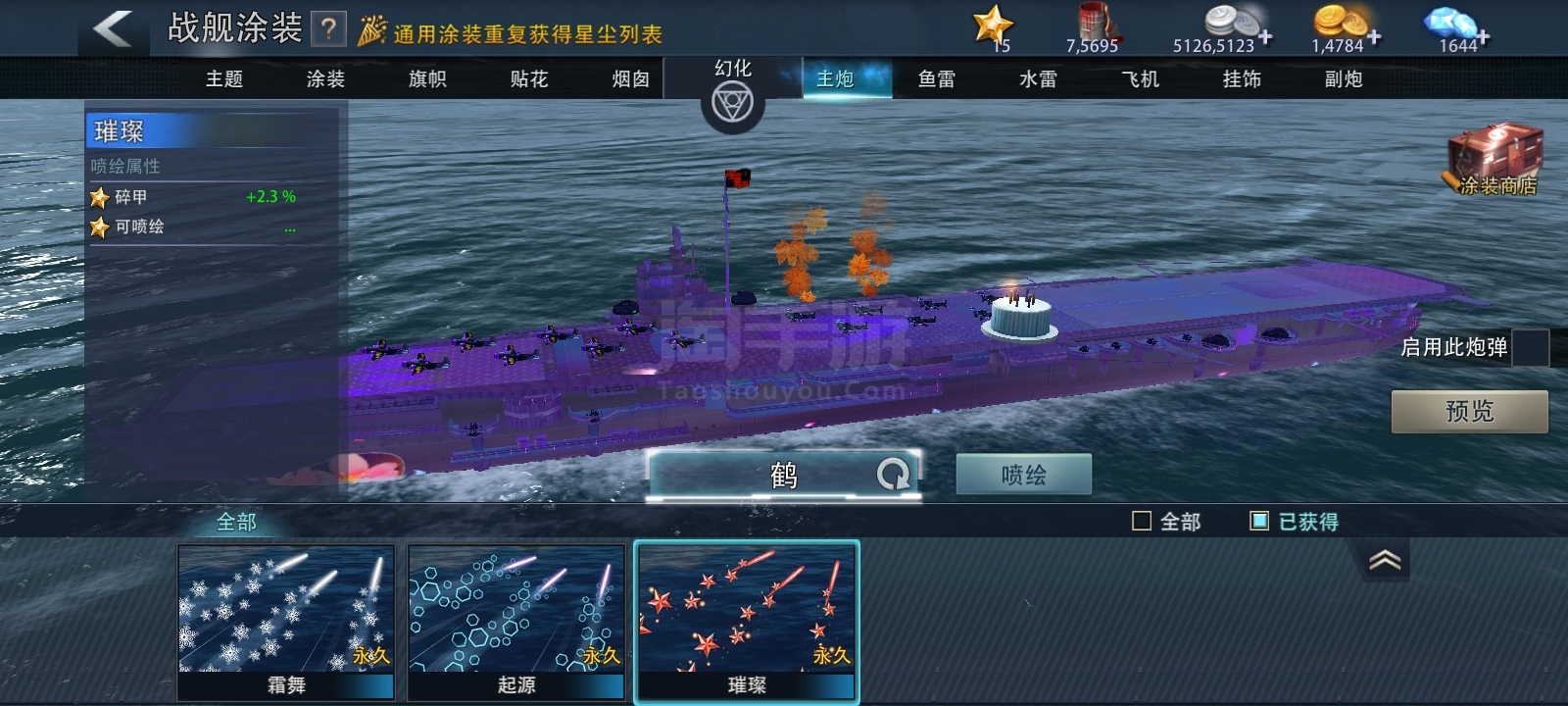Select the 霜舞 shell skin thumbnail
Image resolution: width=1568 pixels, height=706 pixels.
286,623
